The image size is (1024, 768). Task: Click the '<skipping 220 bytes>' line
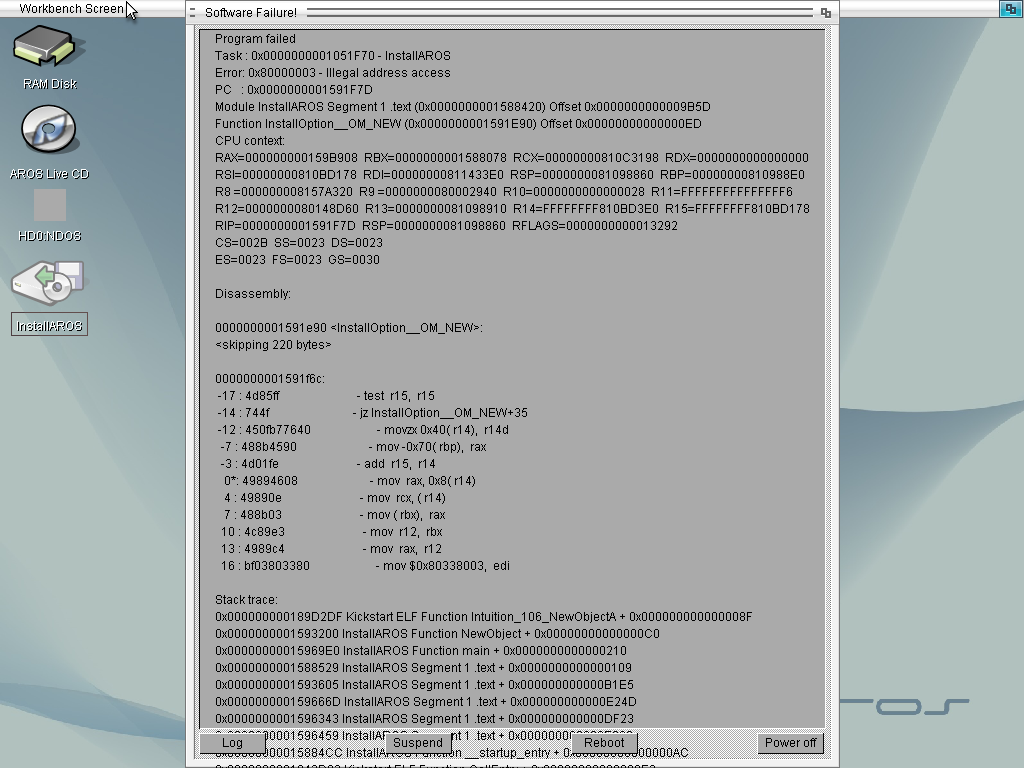[x=273, y=344]
